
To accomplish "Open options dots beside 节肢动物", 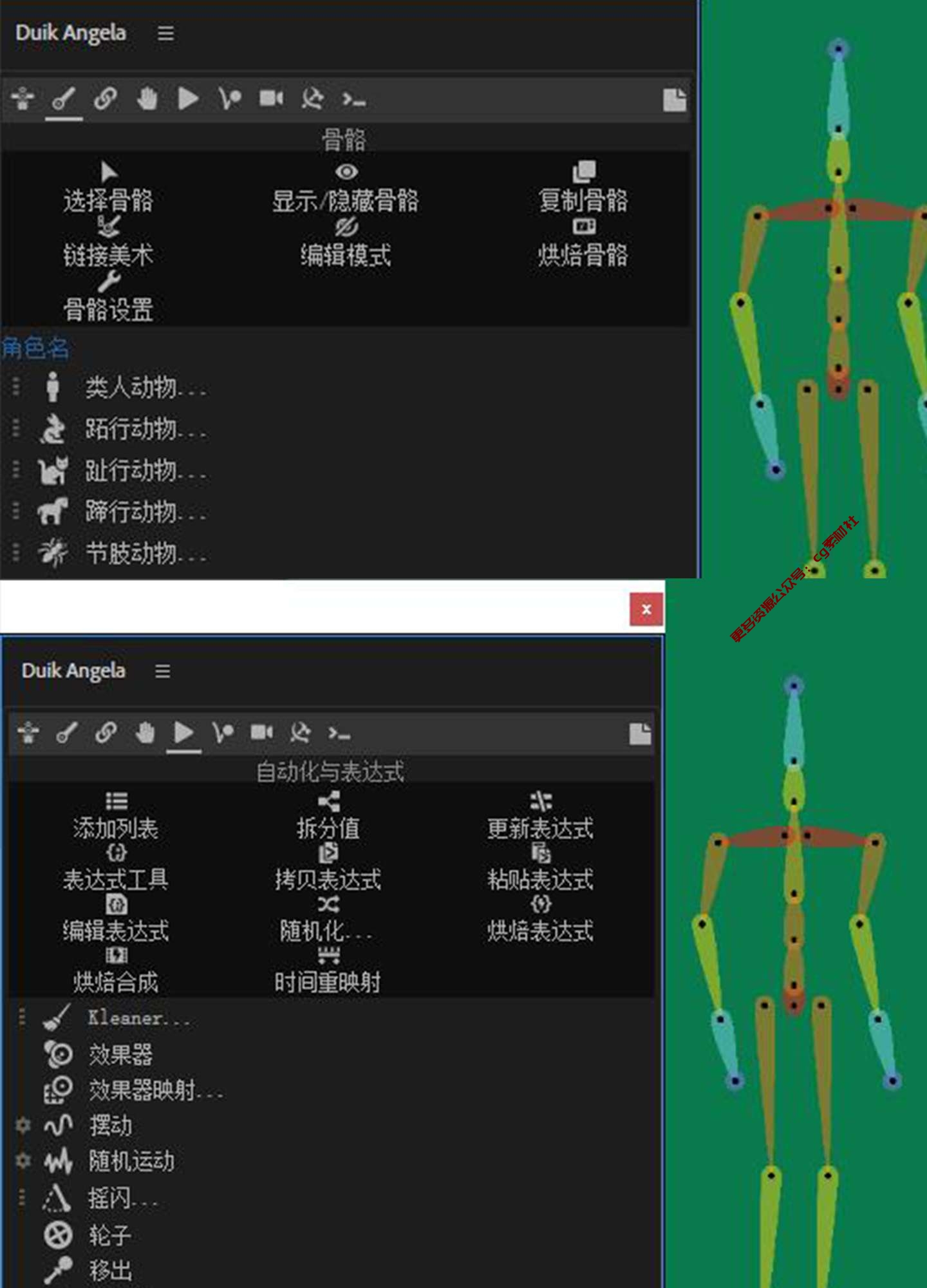I will pyautogui.click(x=16, y=552).
